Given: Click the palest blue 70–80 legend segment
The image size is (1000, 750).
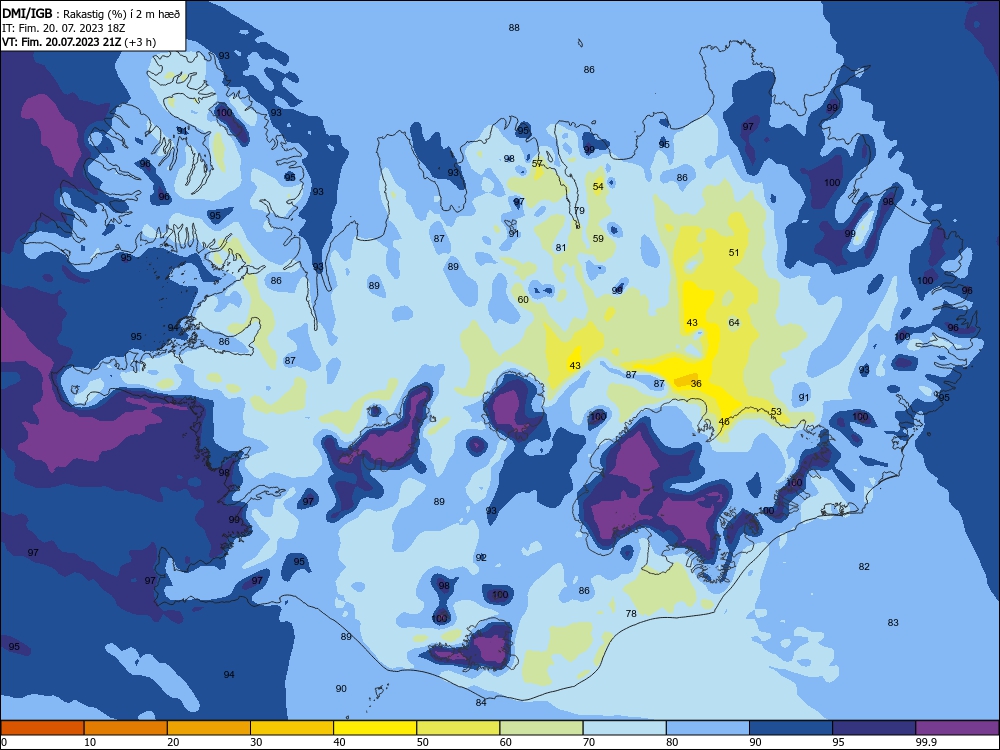Looking at the screenshot, I should coord(624,728).
